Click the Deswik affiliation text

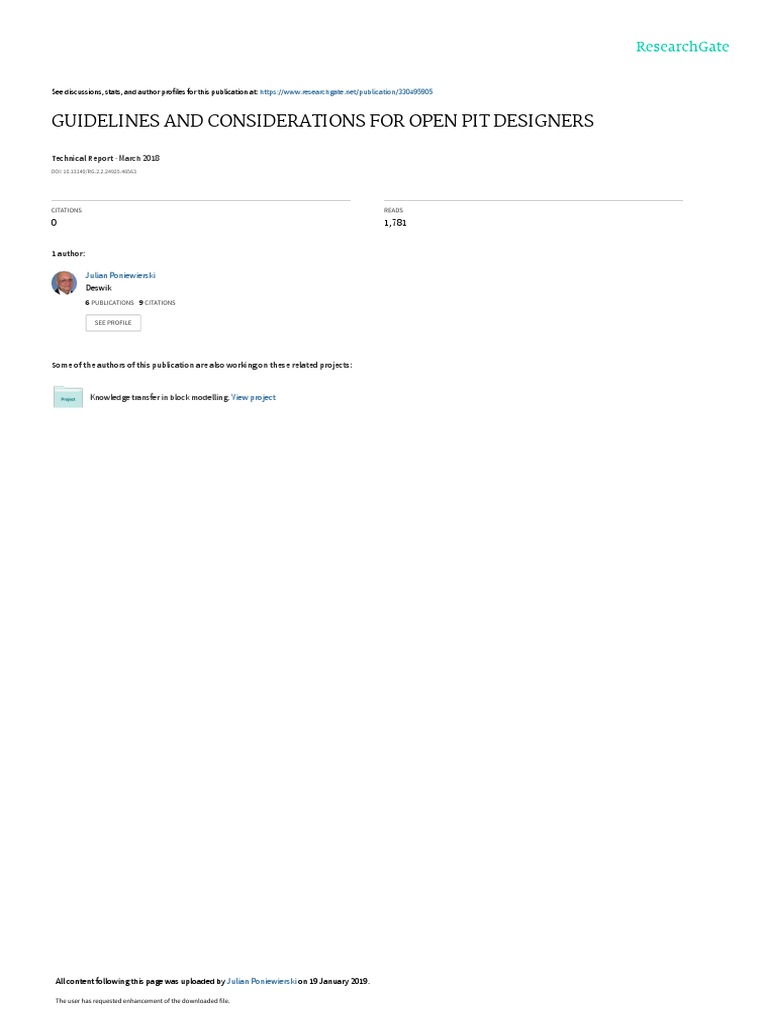pyautogui.click(x=99, y=288)
